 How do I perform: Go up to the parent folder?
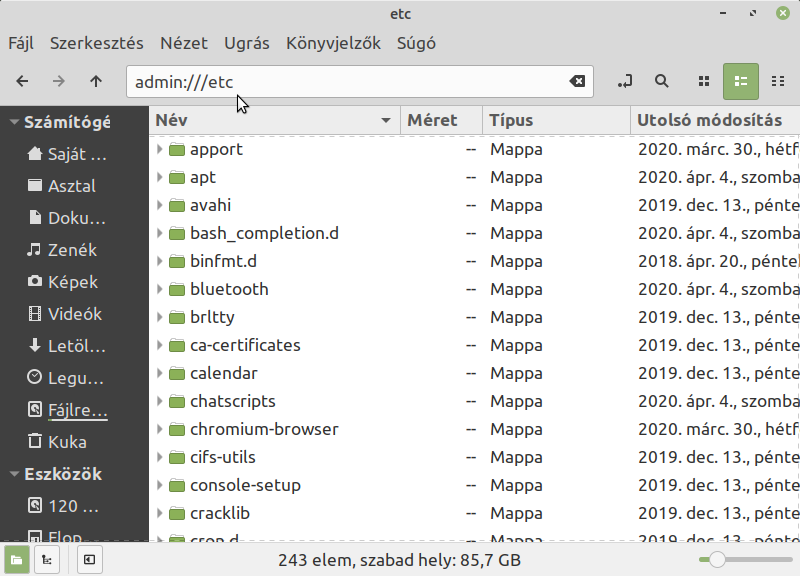pos(96,81)
